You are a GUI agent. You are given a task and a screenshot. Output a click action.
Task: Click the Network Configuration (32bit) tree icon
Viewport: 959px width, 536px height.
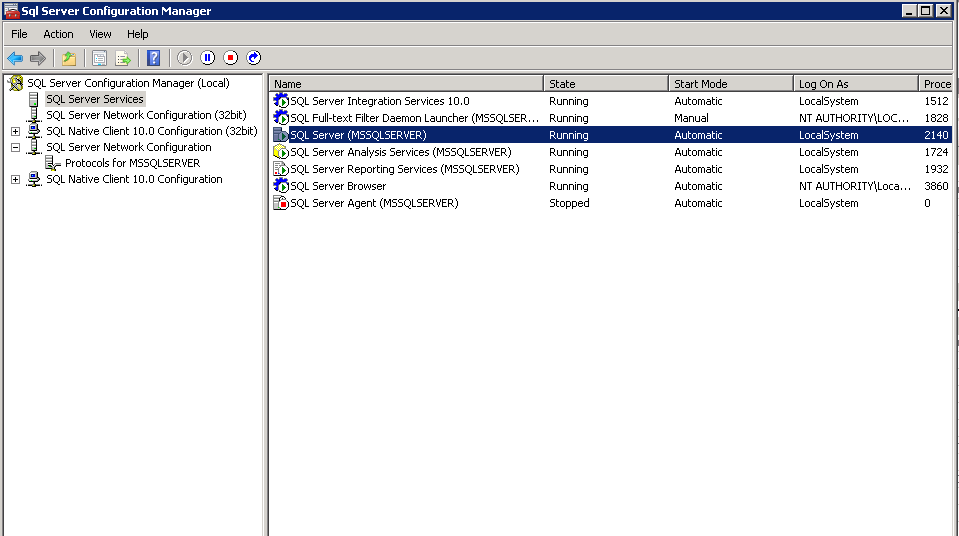click(x=34, y=115)
